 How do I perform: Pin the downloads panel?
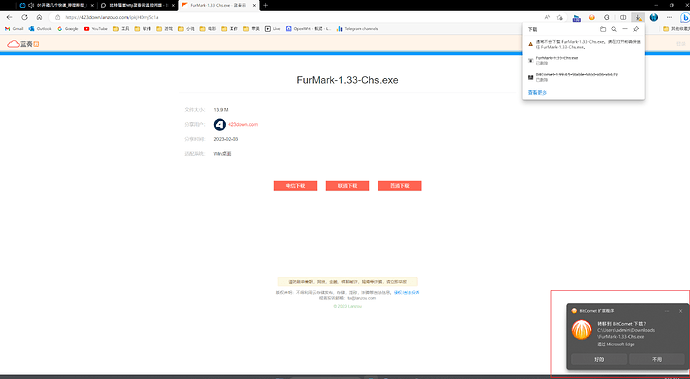coord(636,29)
